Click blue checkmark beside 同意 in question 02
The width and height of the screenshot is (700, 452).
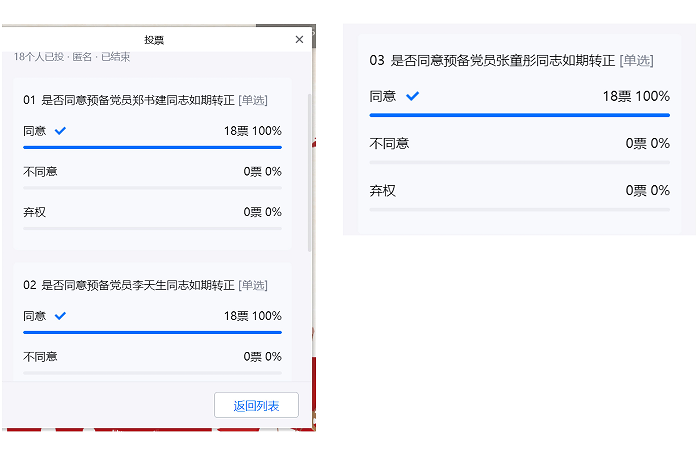point(60,316)
